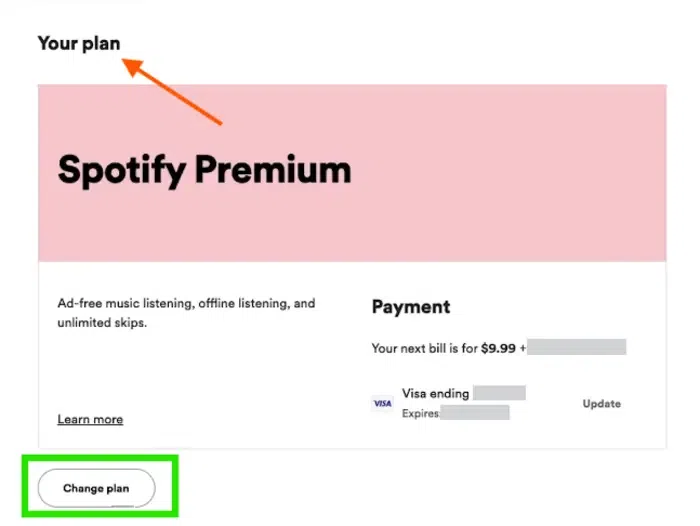This screenshot has height=526, width=700.
Task: Click the "Your next bill is for" text
Action: 425,348
